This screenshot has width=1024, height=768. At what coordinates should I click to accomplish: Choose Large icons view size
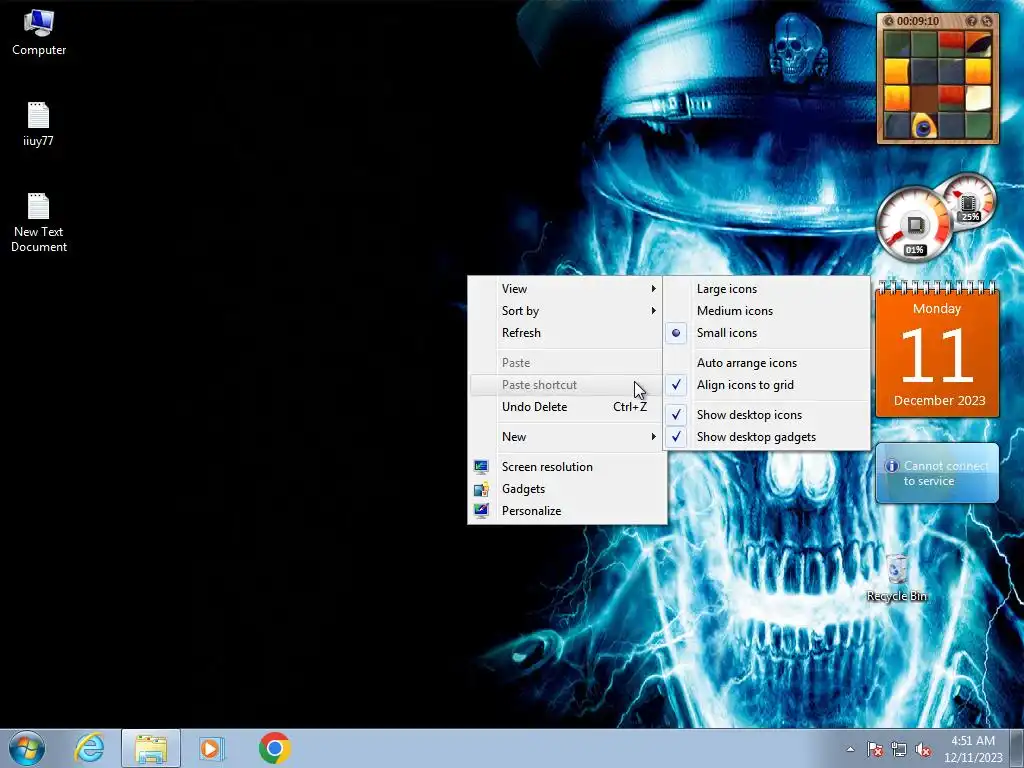(x=767, y=289)
